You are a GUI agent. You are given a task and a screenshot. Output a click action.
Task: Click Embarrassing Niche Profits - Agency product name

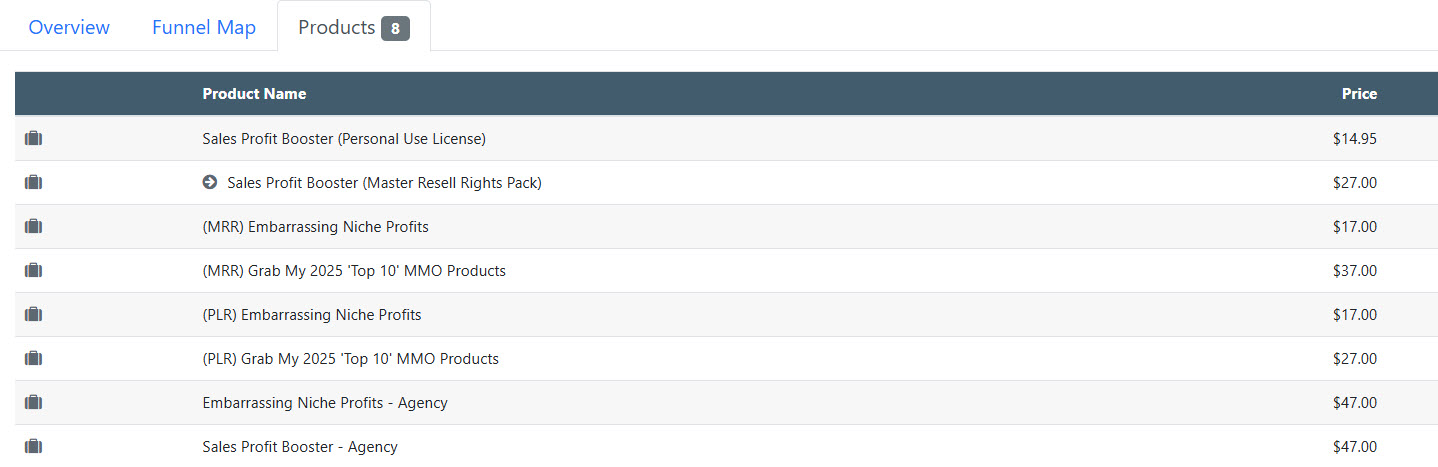325,403
